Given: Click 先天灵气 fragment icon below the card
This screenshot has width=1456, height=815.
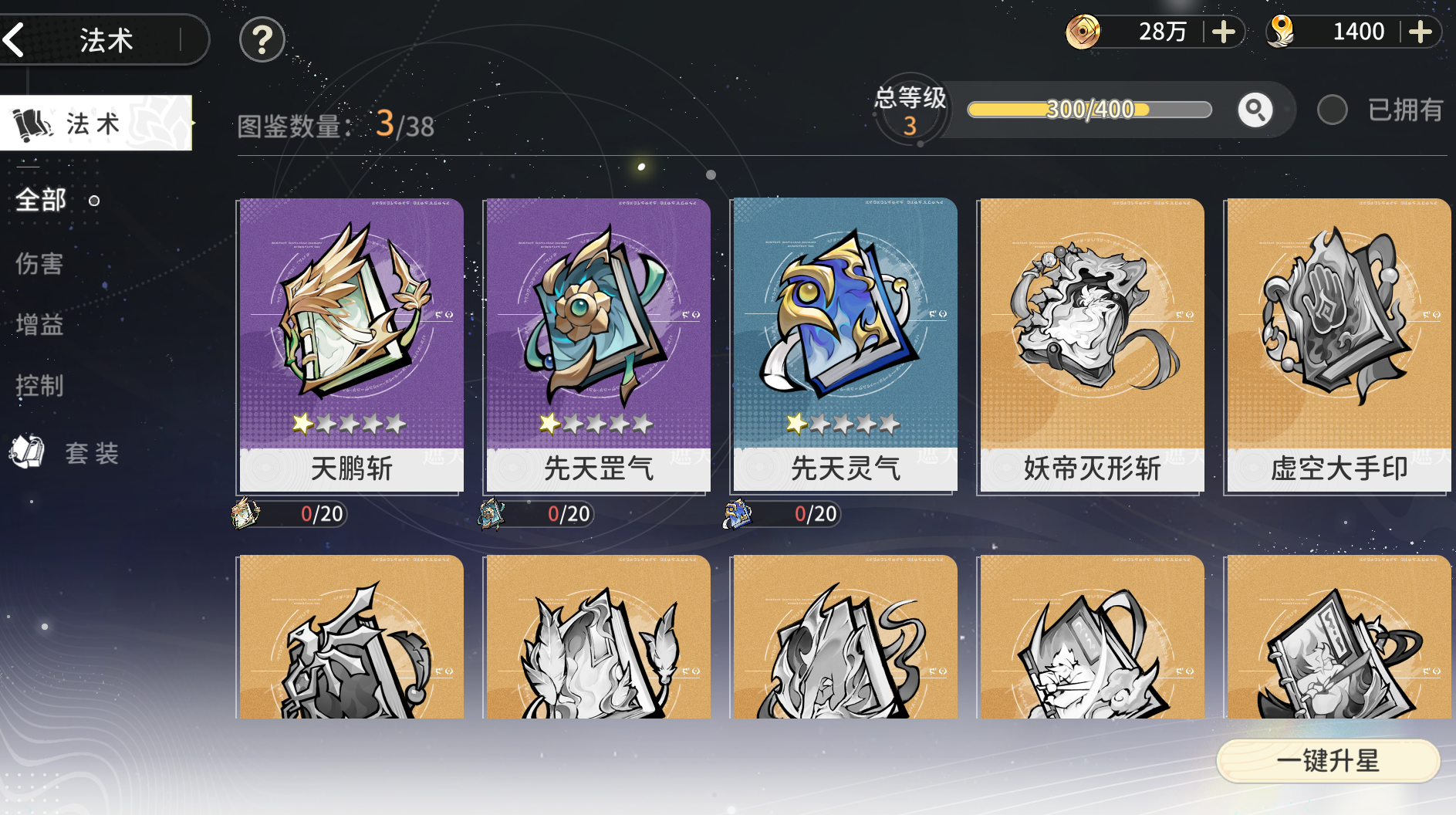Looking at the screenshot, I should tap(738, 514).
